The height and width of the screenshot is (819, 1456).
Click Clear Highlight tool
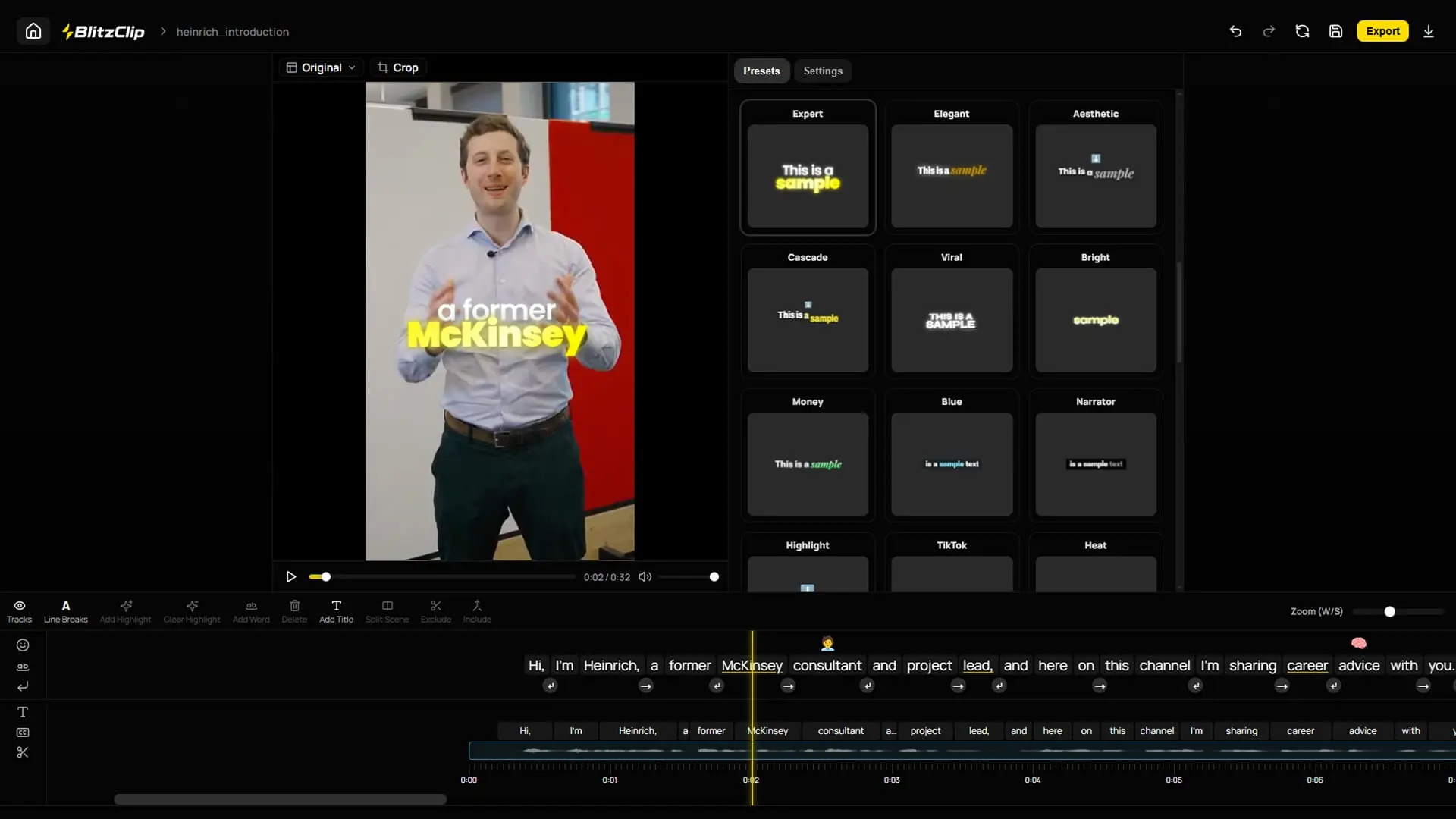192,611
